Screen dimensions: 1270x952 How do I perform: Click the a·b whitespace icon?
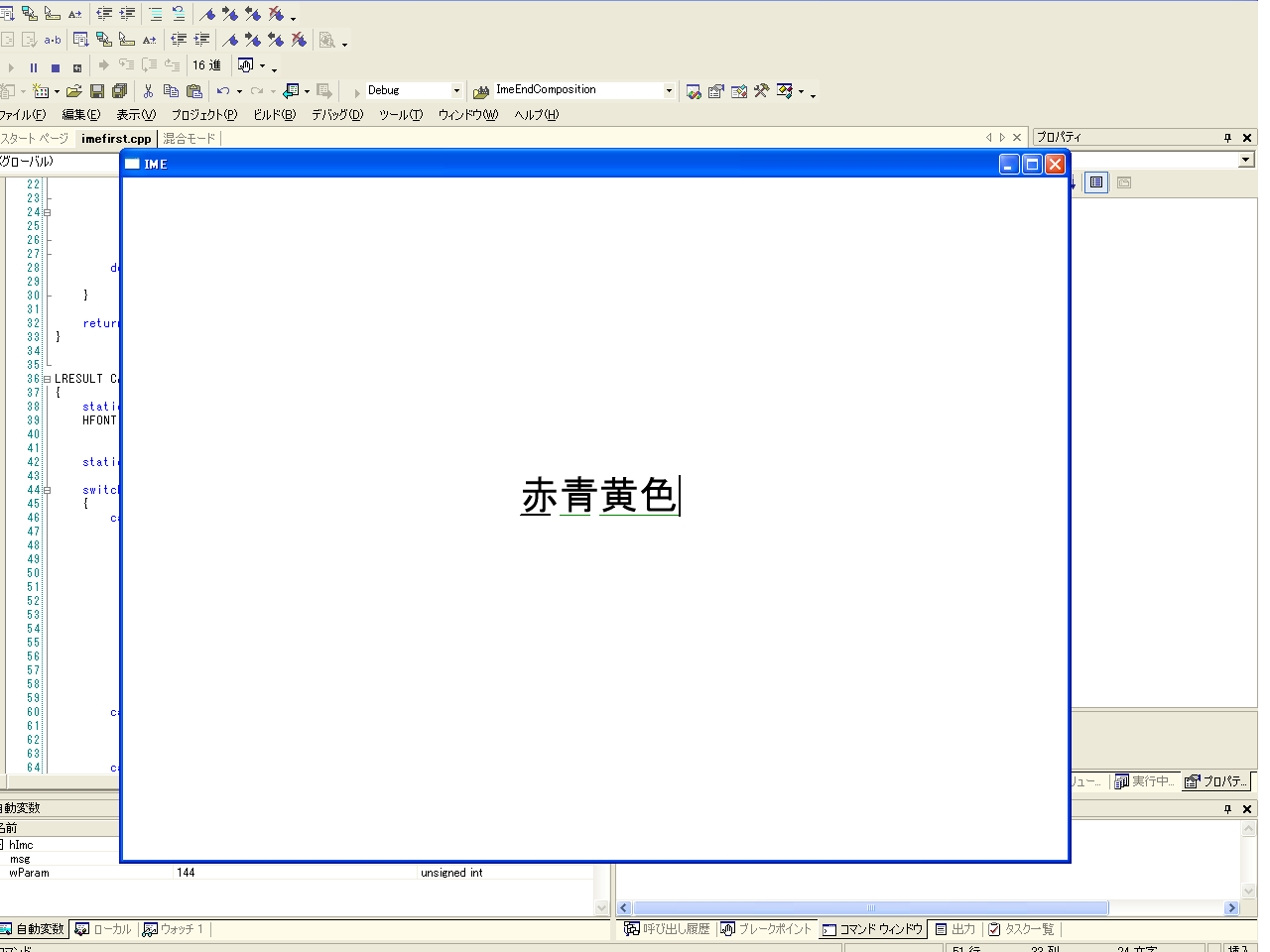pos(53,40)
